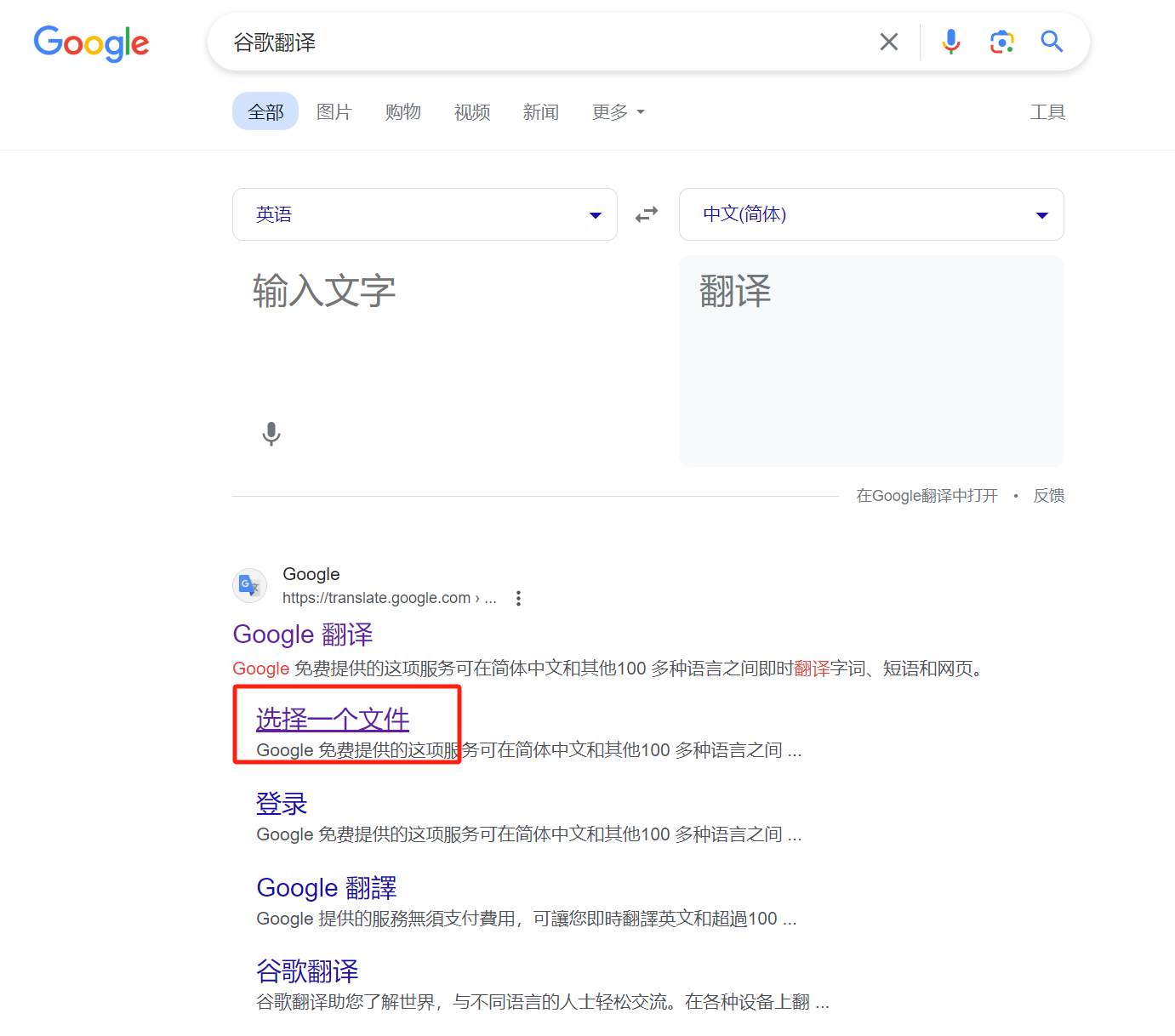Expand the 更多 search filter menu
Screen dimensions: 1175x1036
pos(619,112)
